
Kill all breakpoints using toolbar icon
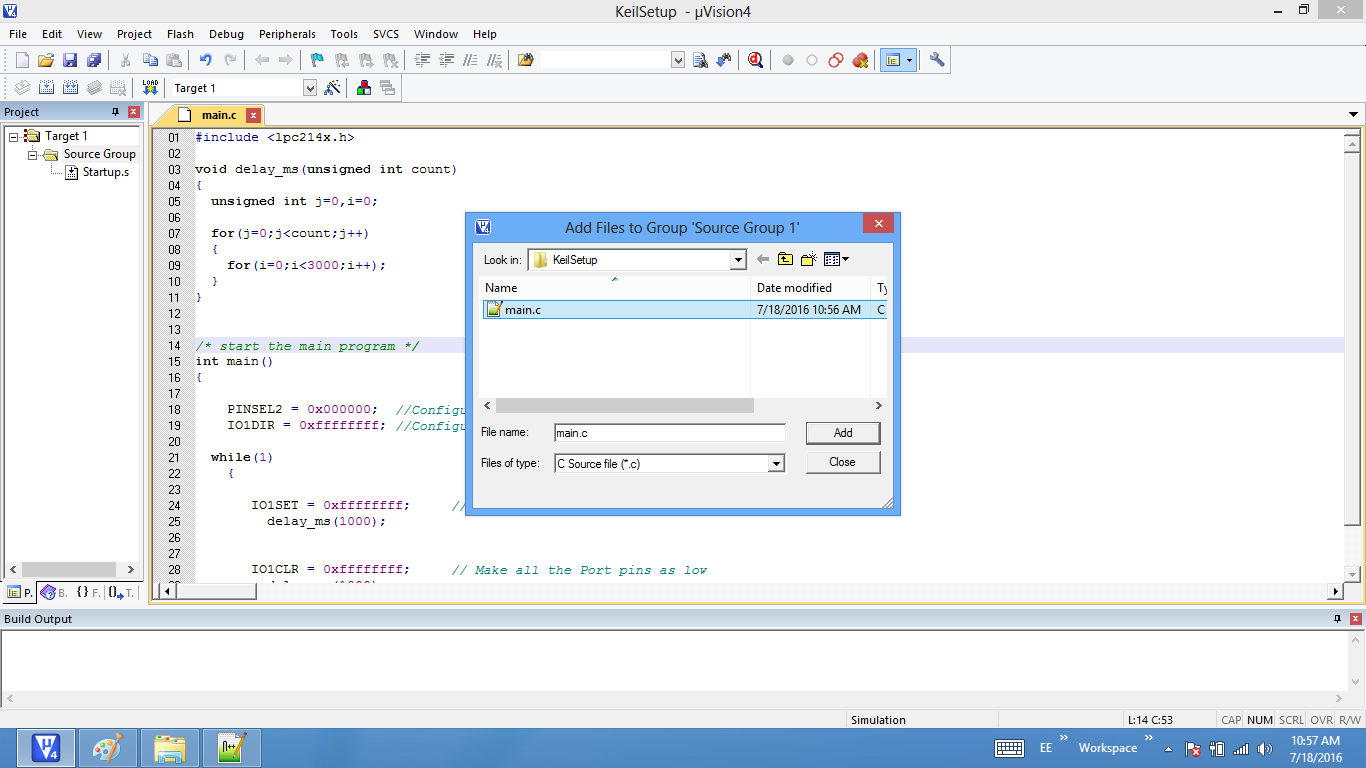(860, 60)
